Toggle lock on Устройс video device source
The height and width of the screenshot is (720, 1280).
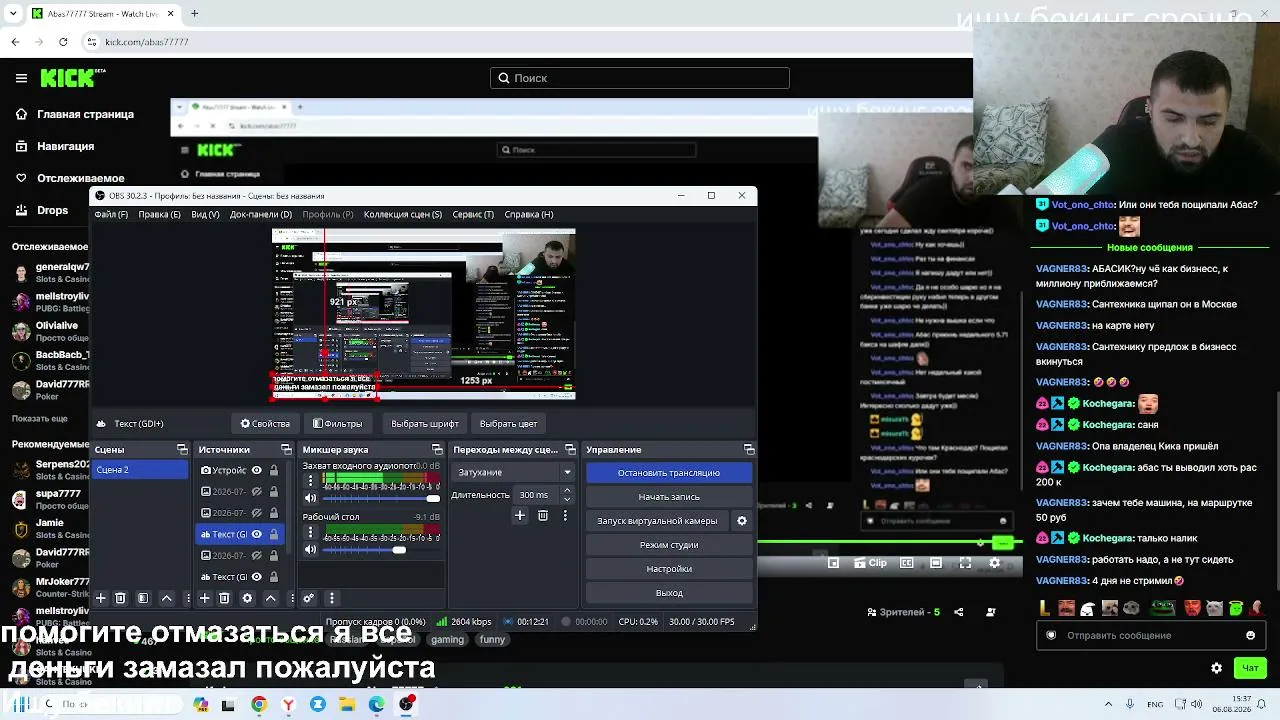274,470
